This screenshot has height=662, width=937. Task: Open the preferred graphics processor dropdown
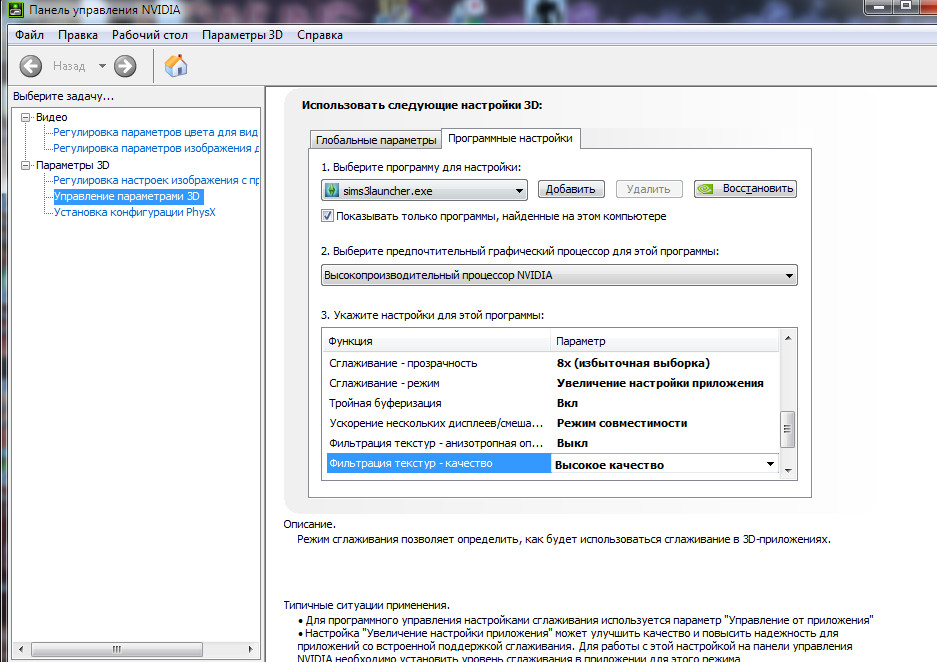[x=559, y=275]
